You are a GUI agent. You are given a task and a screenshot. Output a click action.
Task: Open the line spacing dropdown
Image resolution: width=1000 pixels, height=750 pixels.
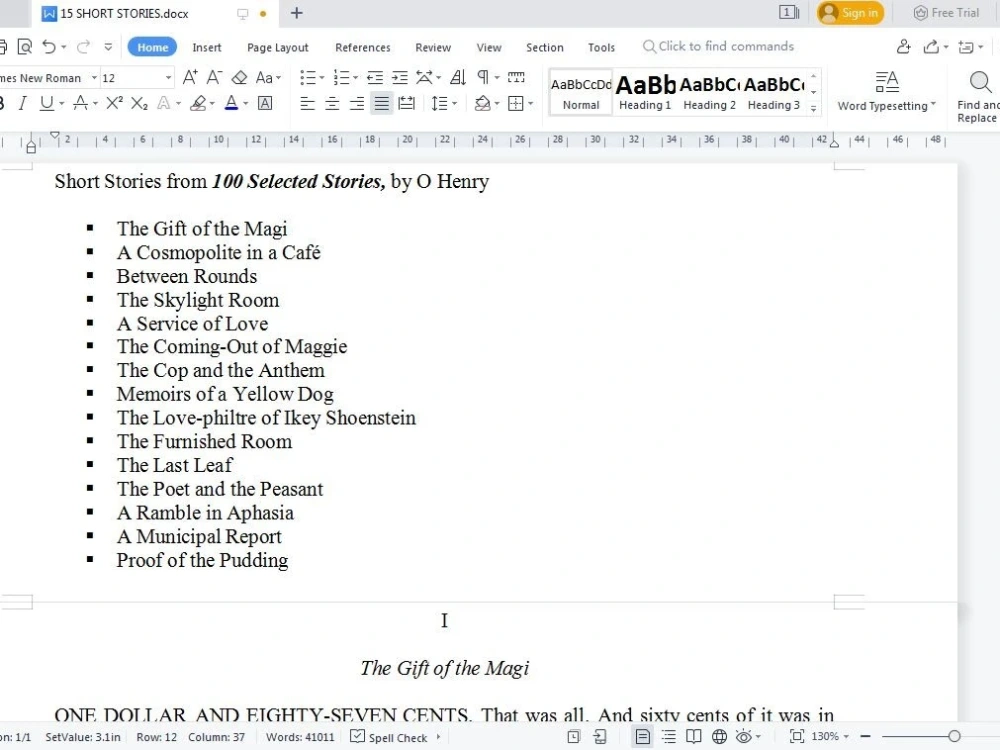pyautogui.click(x=442, y=103)
